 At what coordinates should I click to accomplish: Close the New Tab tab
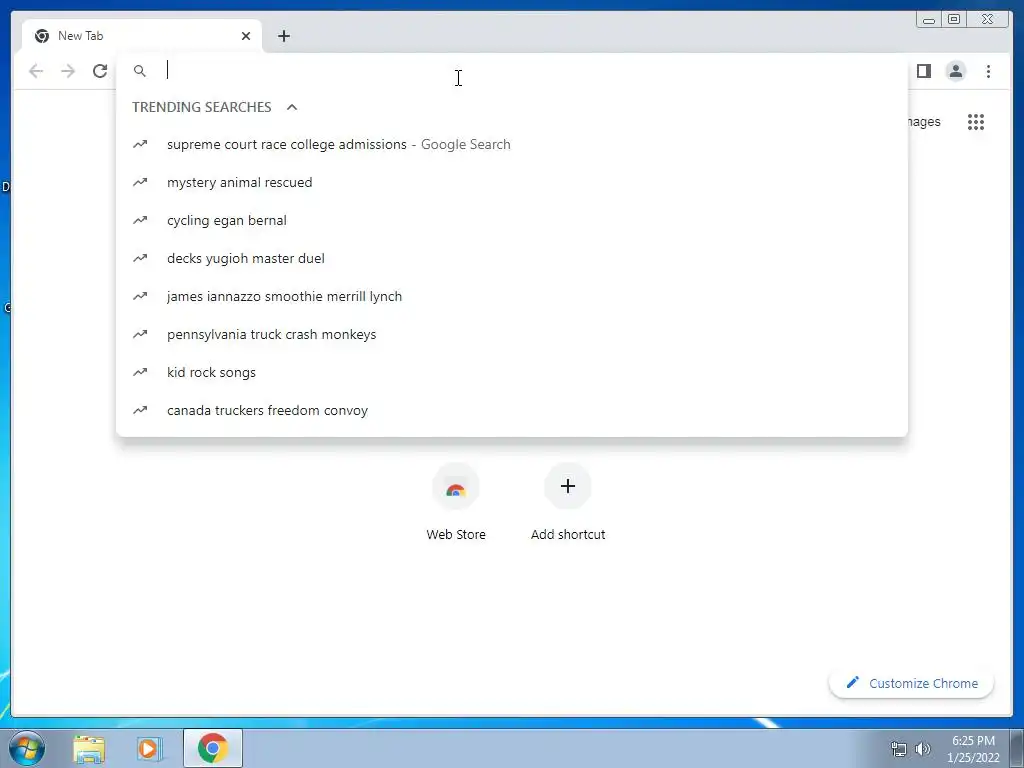pyautogui.click(x=246, y=36)
